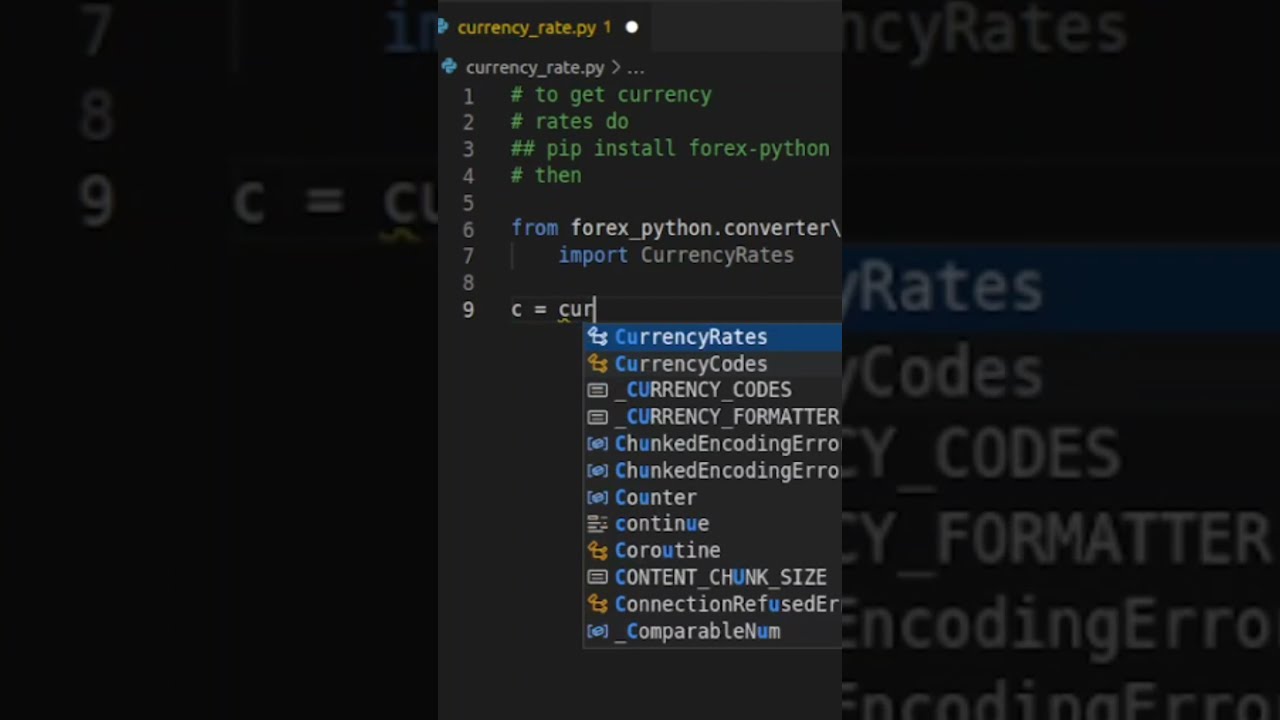Screen dimensions: 1280x720
Task: Click currency_rate.py in the breadcrumb
Action: tap(535, 68)
